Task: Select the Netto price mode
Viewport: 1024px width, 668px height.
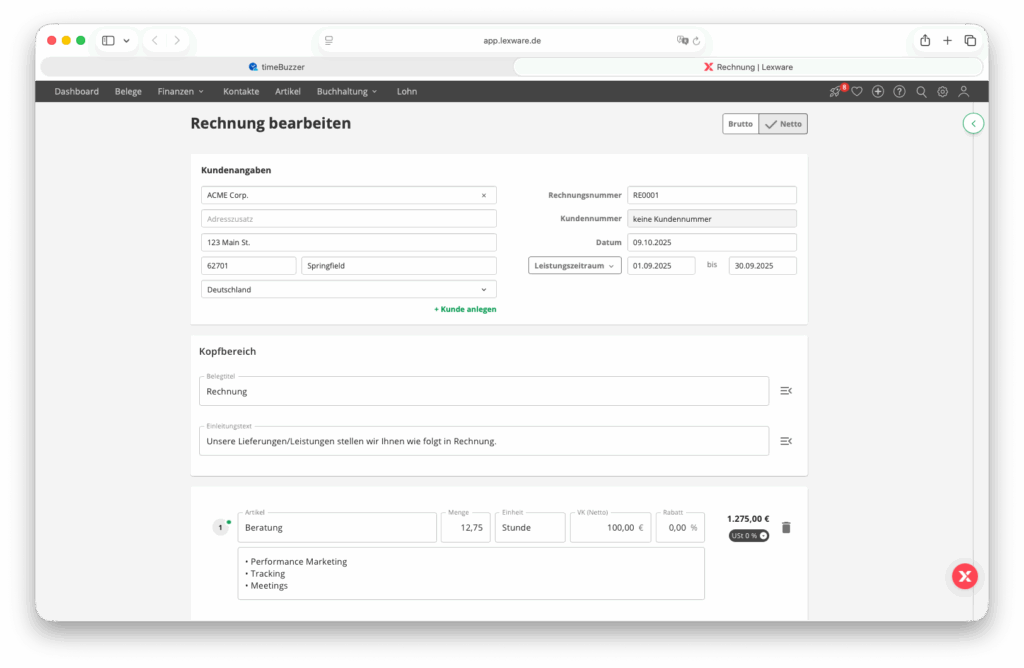Action: tap(783, 124)
